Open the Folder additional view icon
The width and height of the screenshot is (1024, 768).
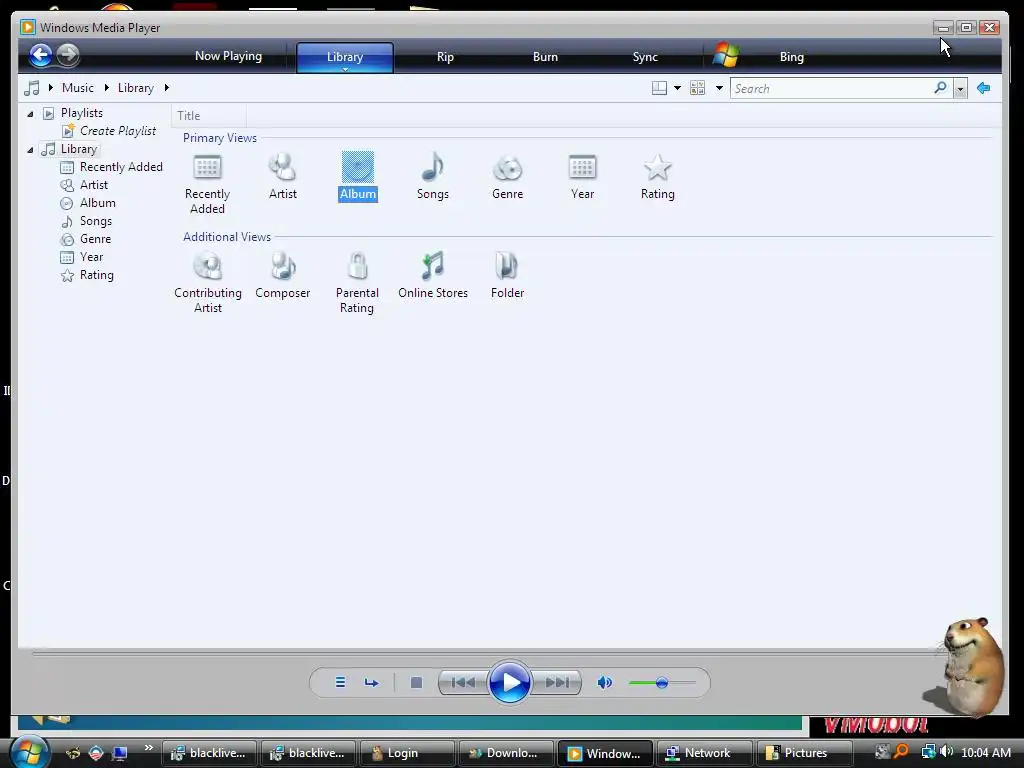507,266
